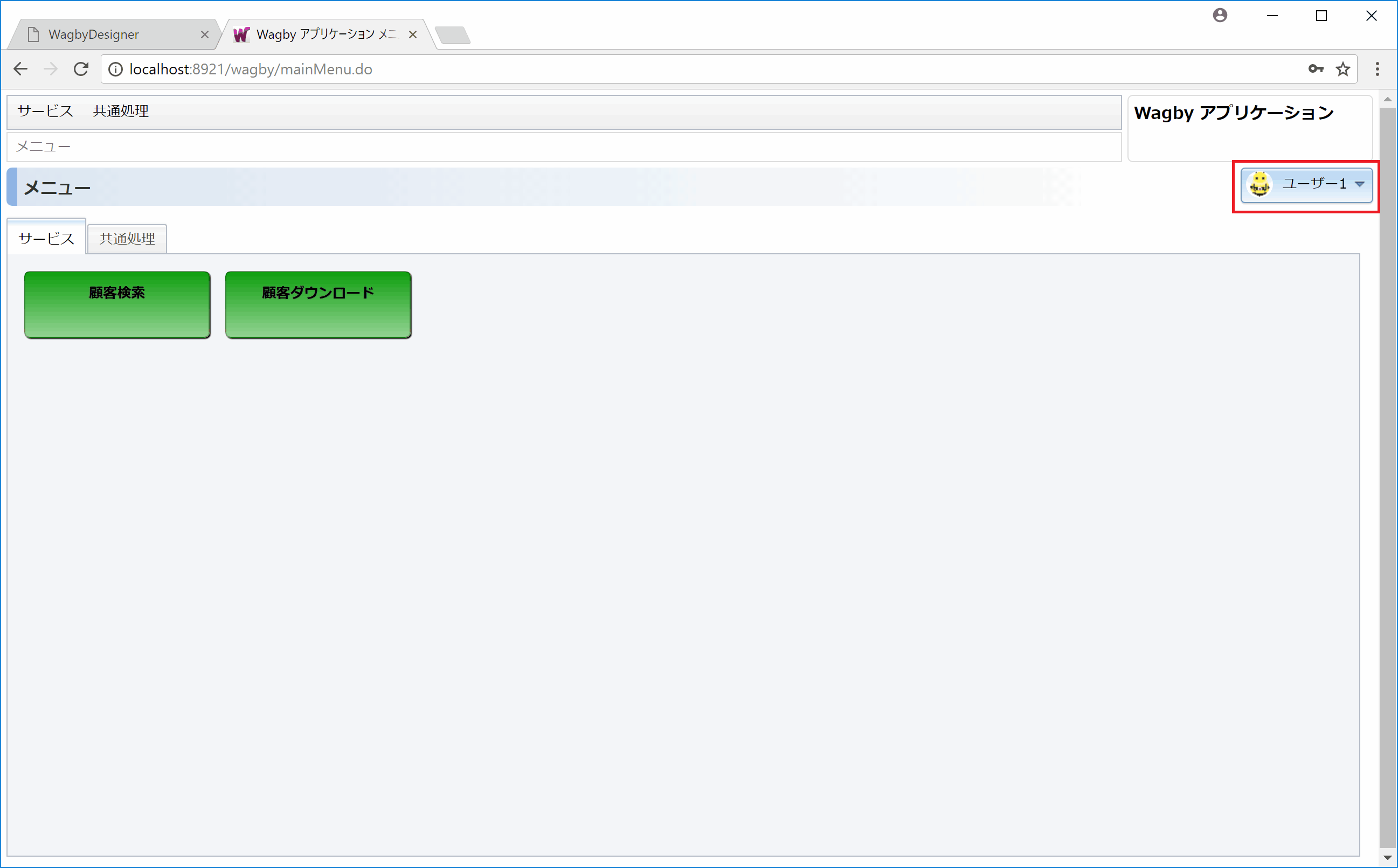Expand the ユーザー1 dropdown
This screenshot has height=868, width=1398.
[x=1306, y=184]
